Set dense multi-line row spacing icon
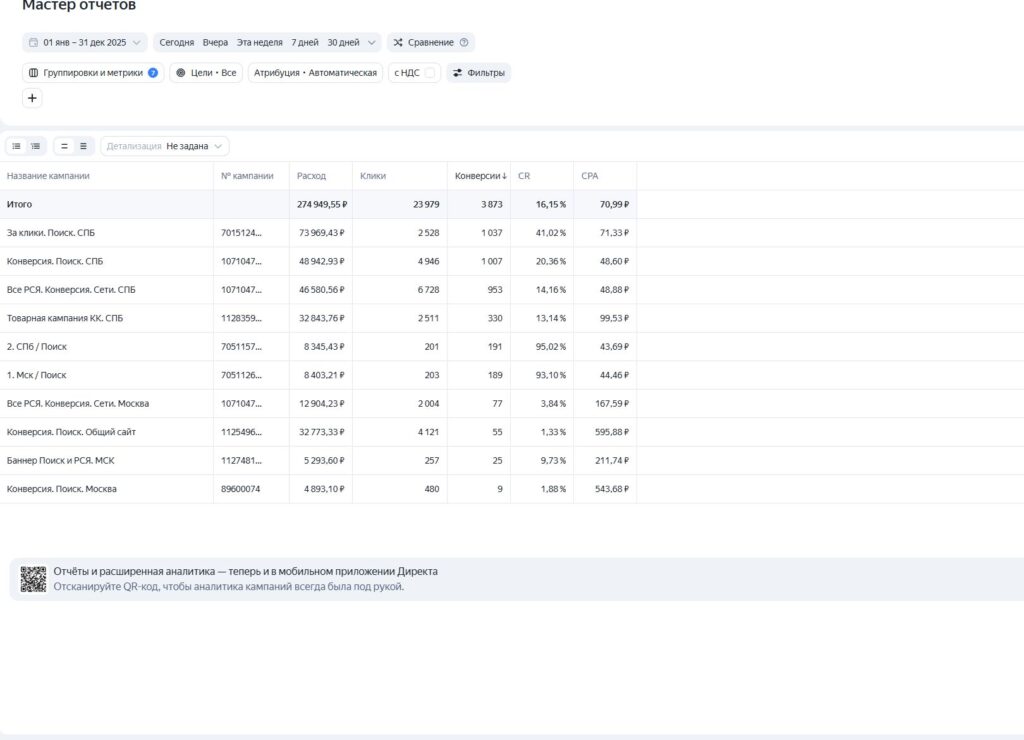1024x740 pixels. [x=84, y=146]
